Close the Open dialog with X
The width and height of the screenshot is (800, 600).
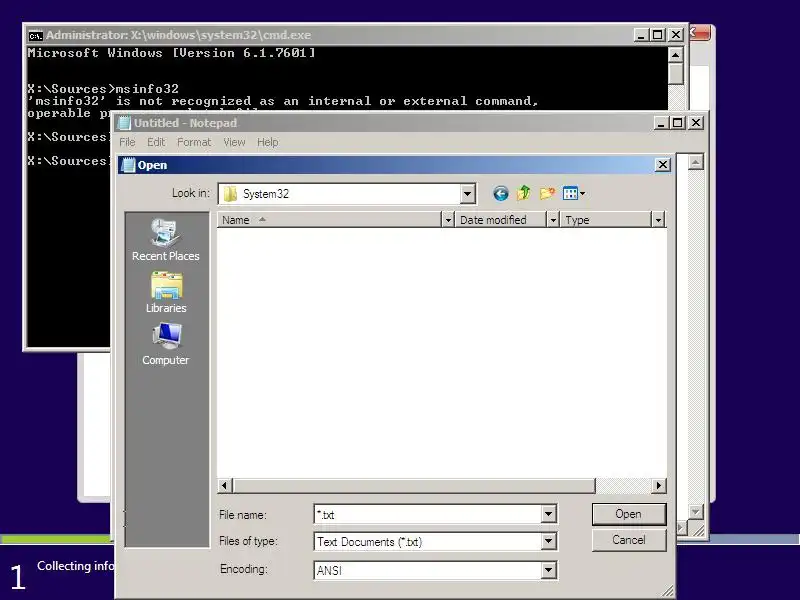[662, 165]
